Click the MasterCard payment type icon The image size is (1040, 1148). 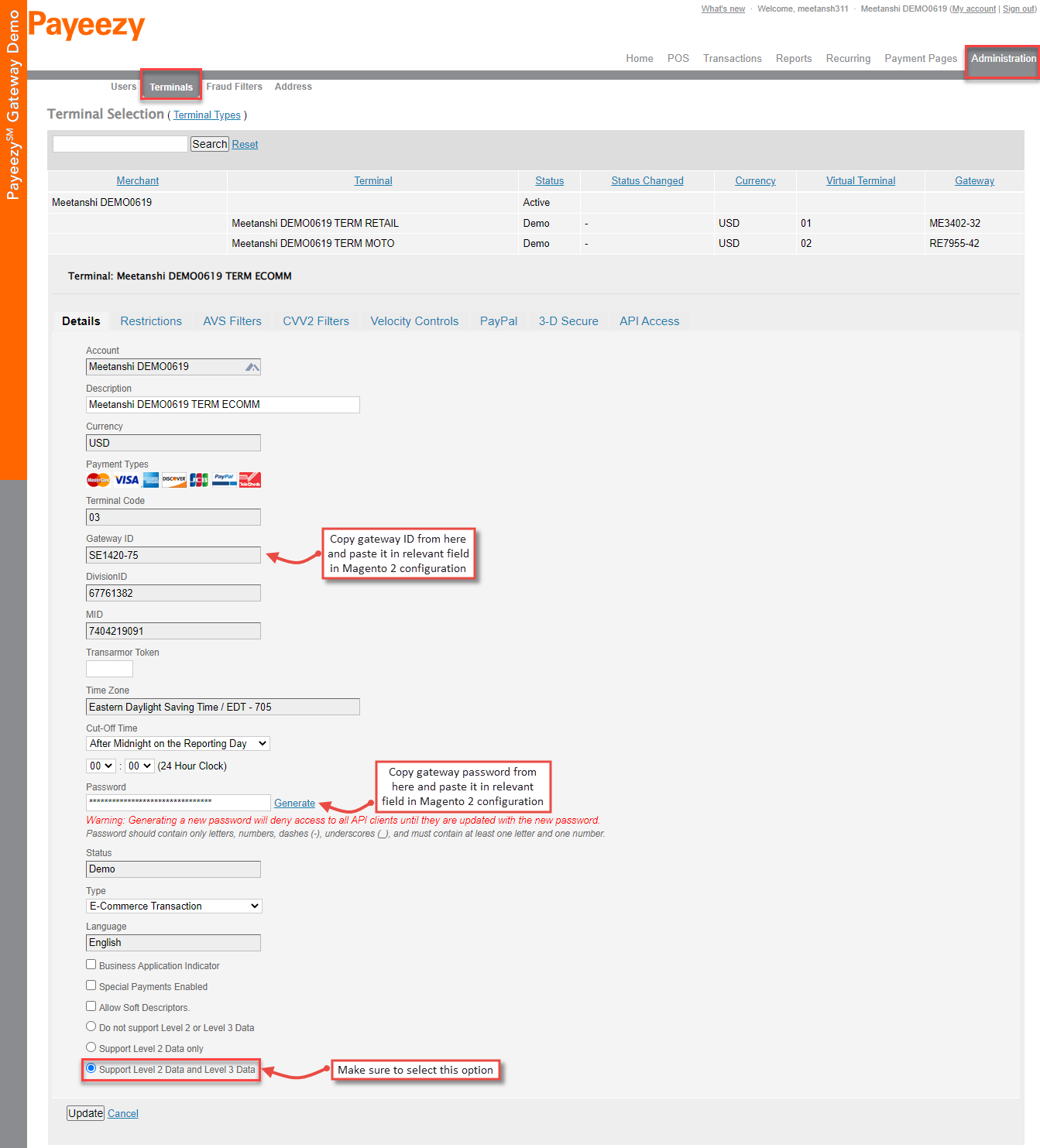point(98,480)
